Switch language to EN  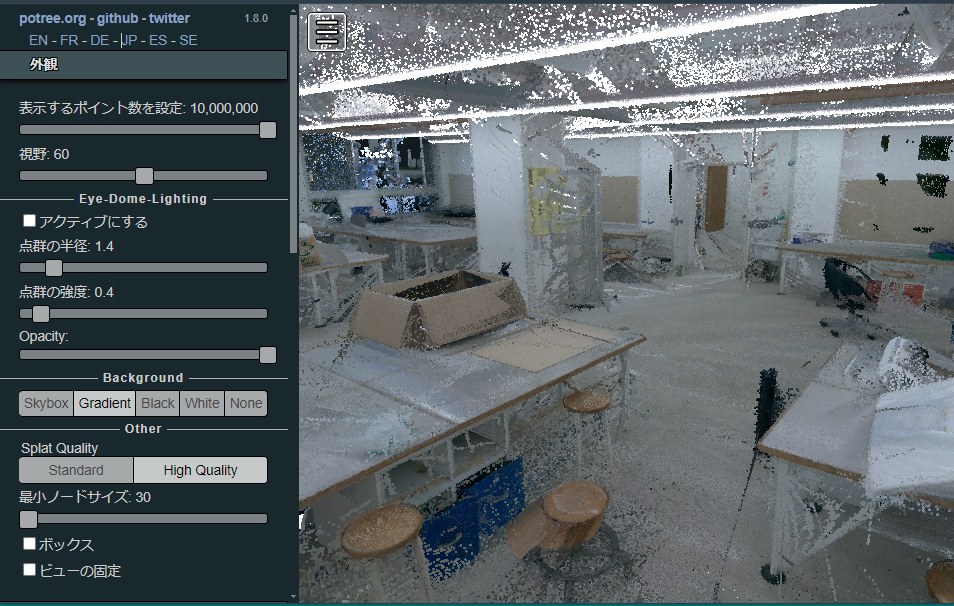point(38,40)
